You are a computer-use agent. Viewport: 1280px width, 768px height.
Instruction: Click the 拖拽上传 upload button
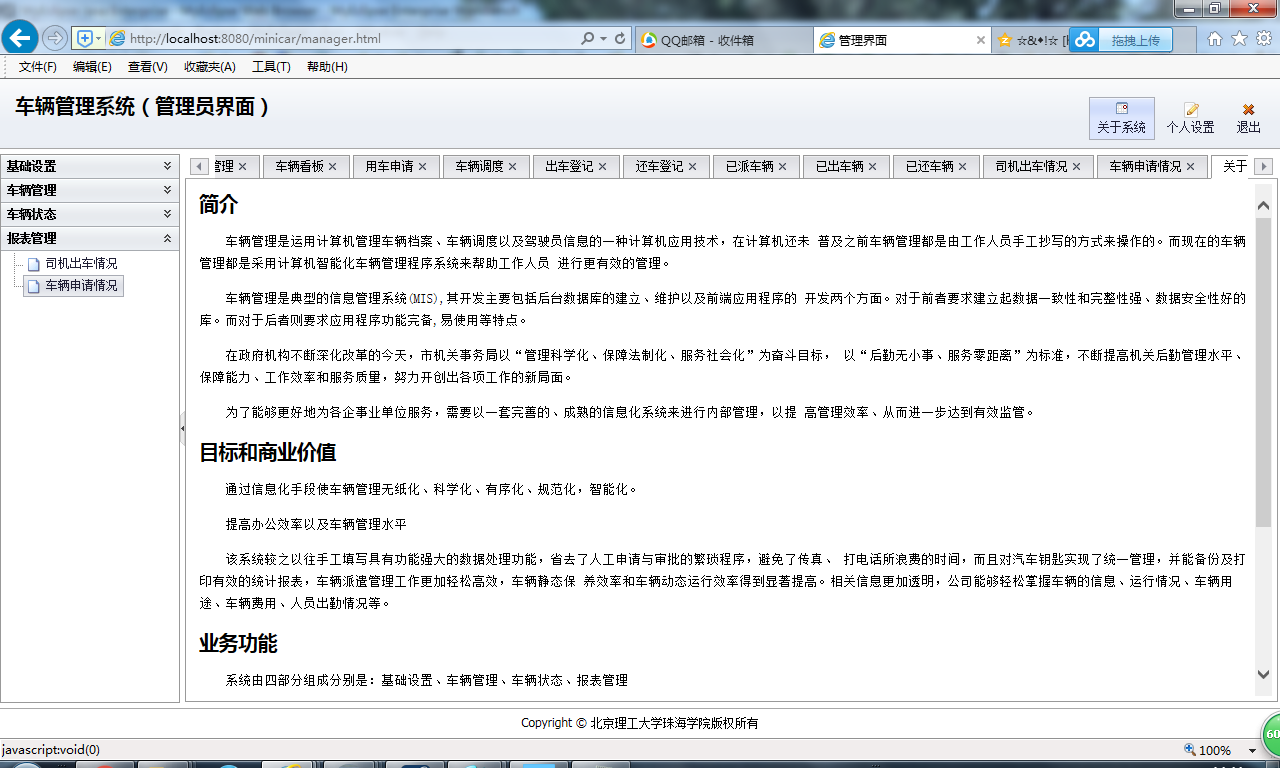1135,40
